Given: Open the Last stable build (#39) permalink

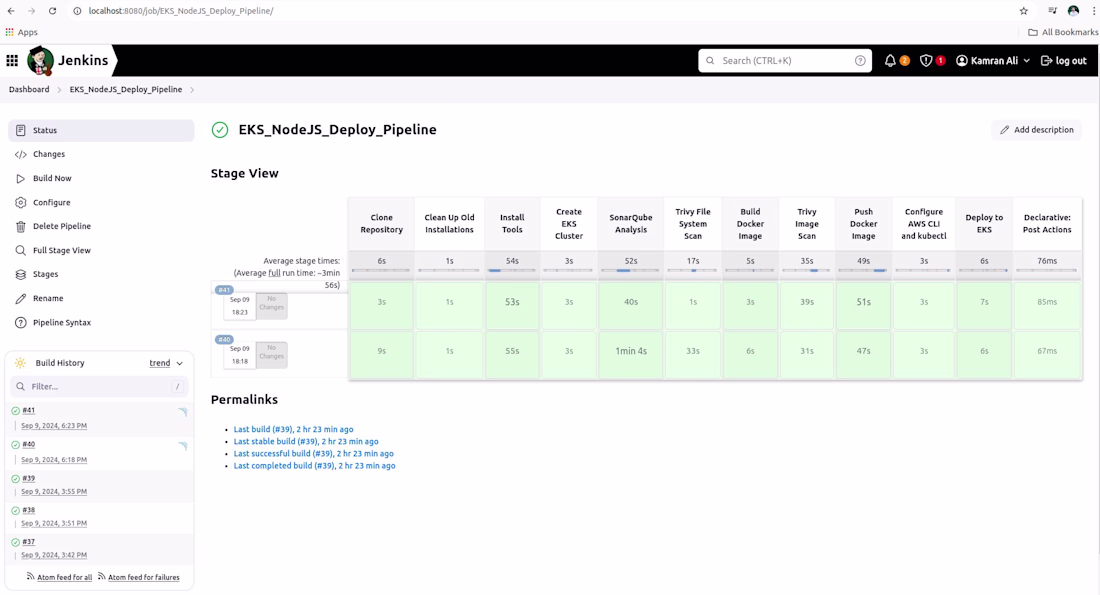Looking at the screenshot, I should (306, 441).
